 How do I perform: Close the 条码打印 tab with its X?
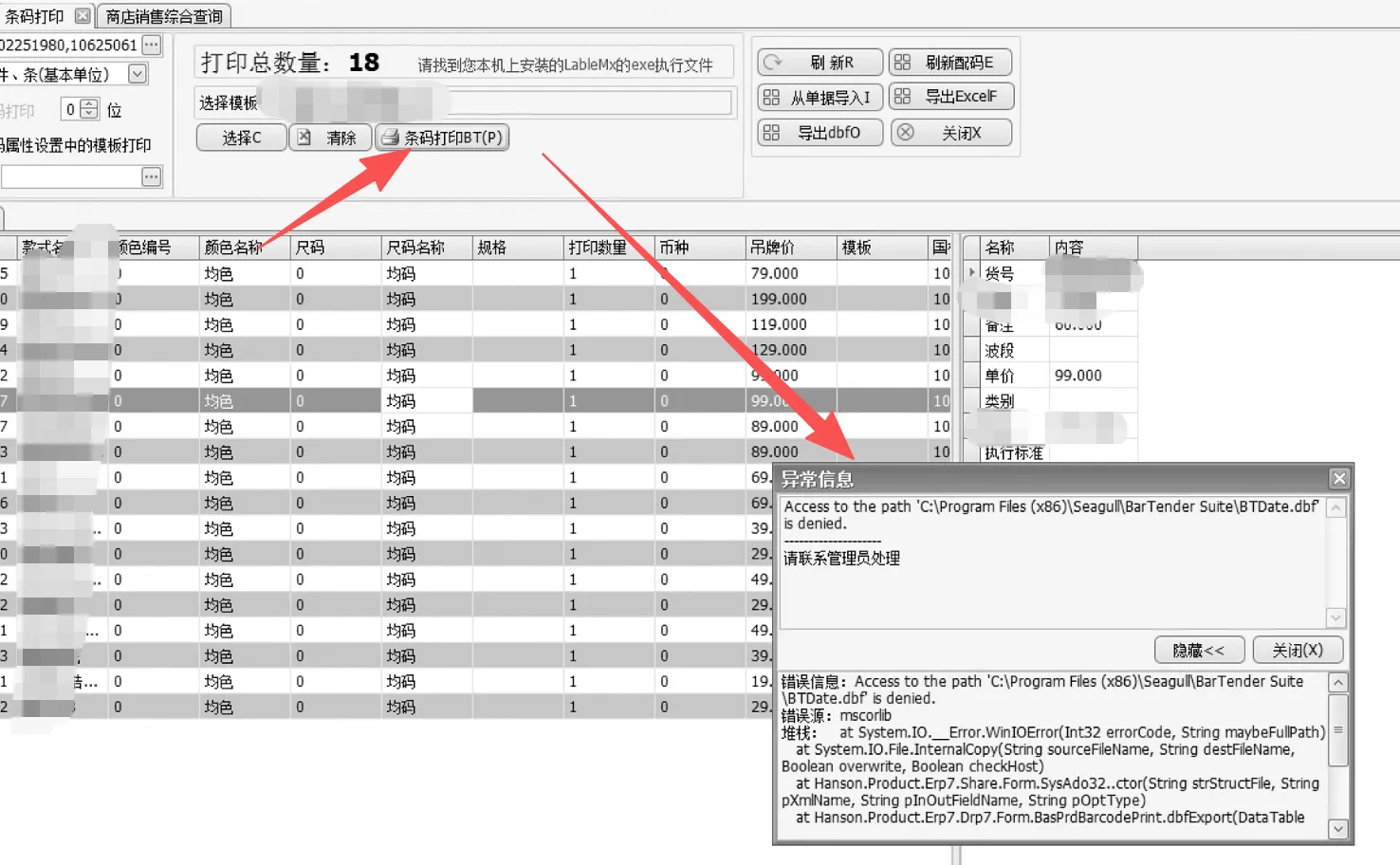coord(83,16)
